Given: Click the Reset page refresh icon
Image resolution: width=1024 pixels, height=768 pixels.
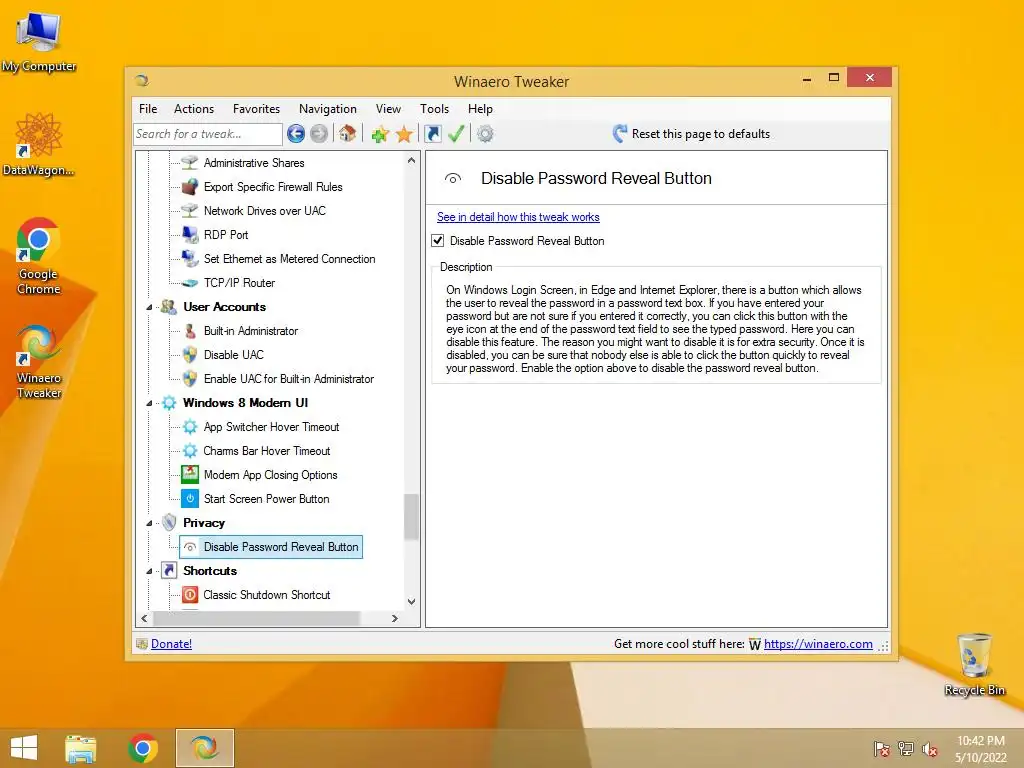Looking at the screenshot, I should click(620, 134).
